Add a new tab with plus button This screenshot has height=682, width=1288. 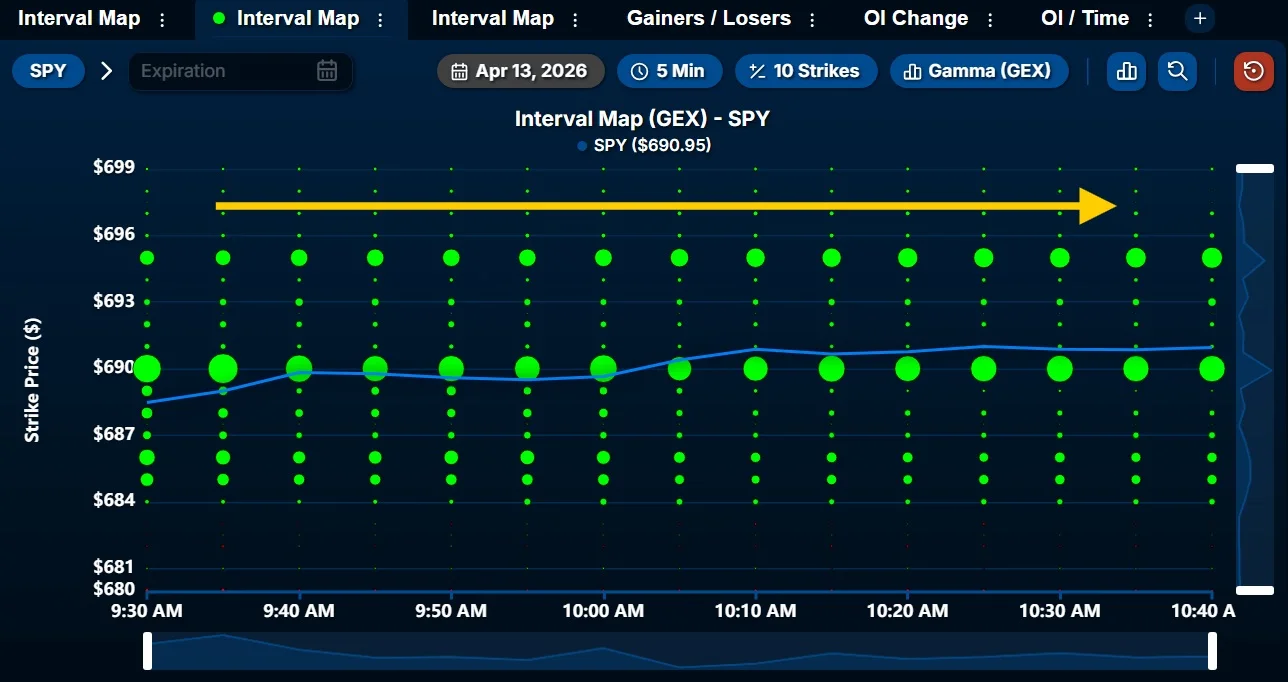pyautogui.click(x=1200, y=18)
